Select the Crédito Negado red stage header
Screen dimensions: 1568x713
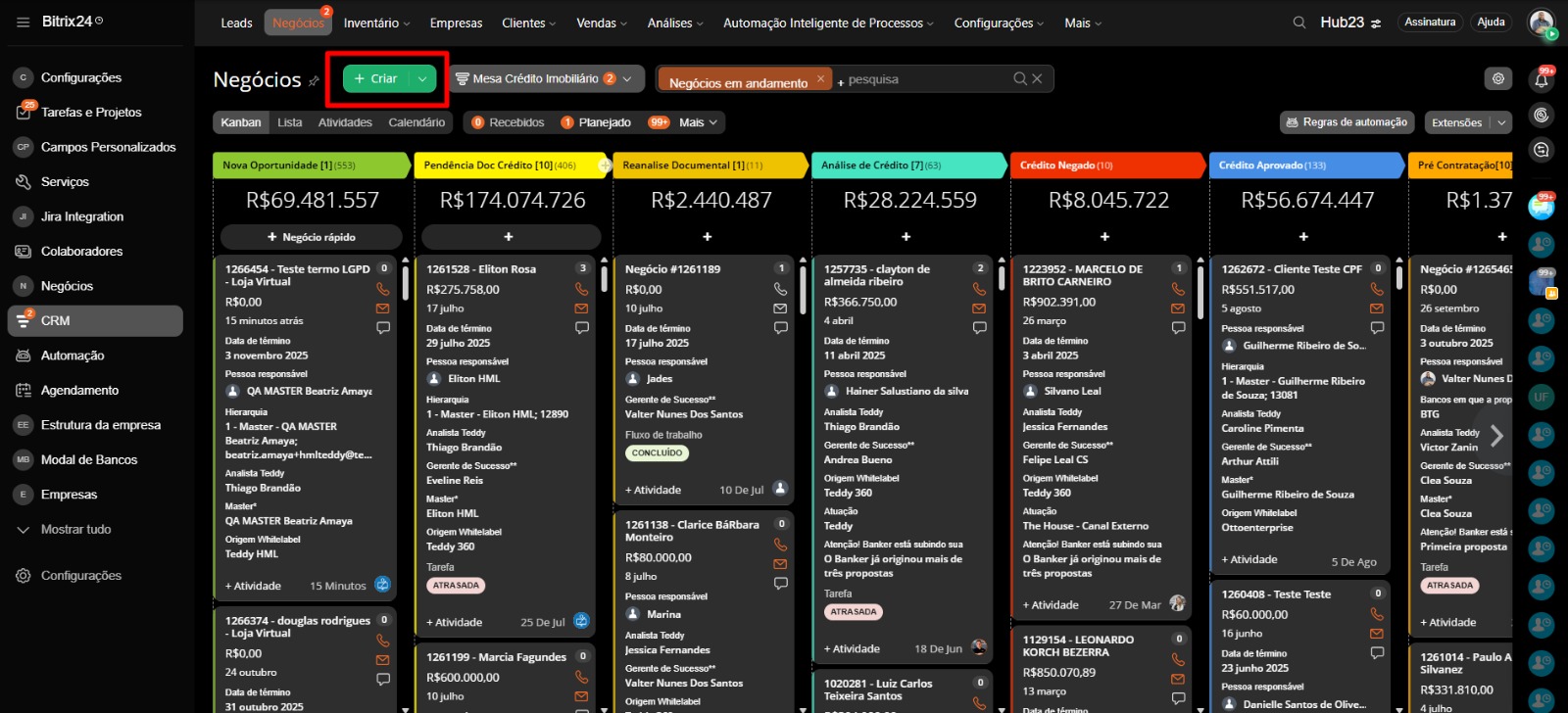pos(1103,166)
